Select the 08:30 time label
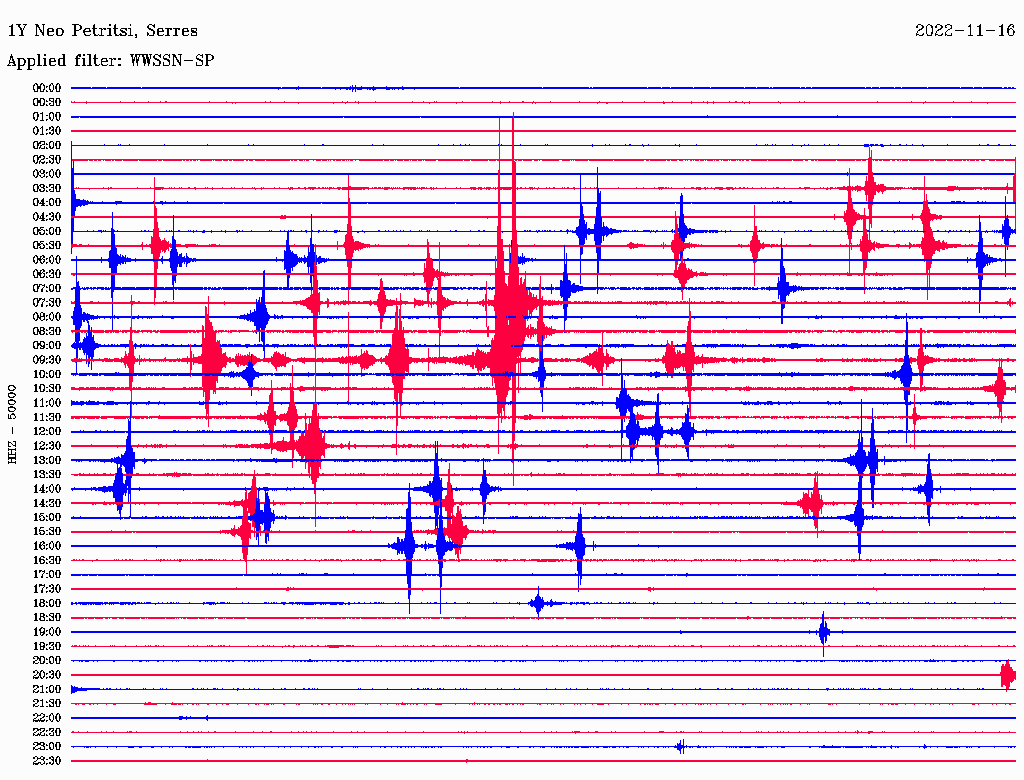This screenshot has height=780, width=1024. 46,331
